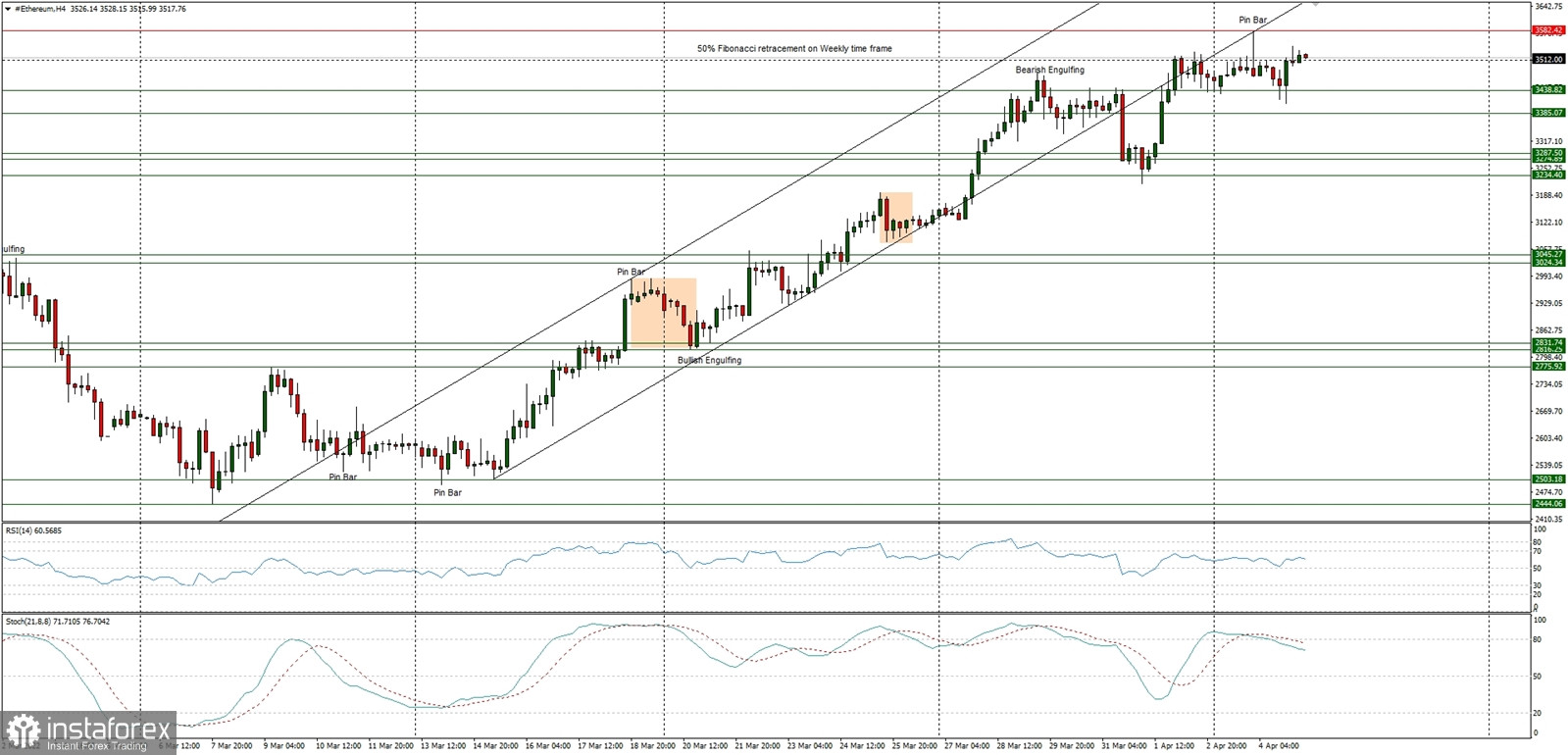Click the green 2444.06 level label
The height and width of the screenshot is (755, 1568).
pos(1548,503)
